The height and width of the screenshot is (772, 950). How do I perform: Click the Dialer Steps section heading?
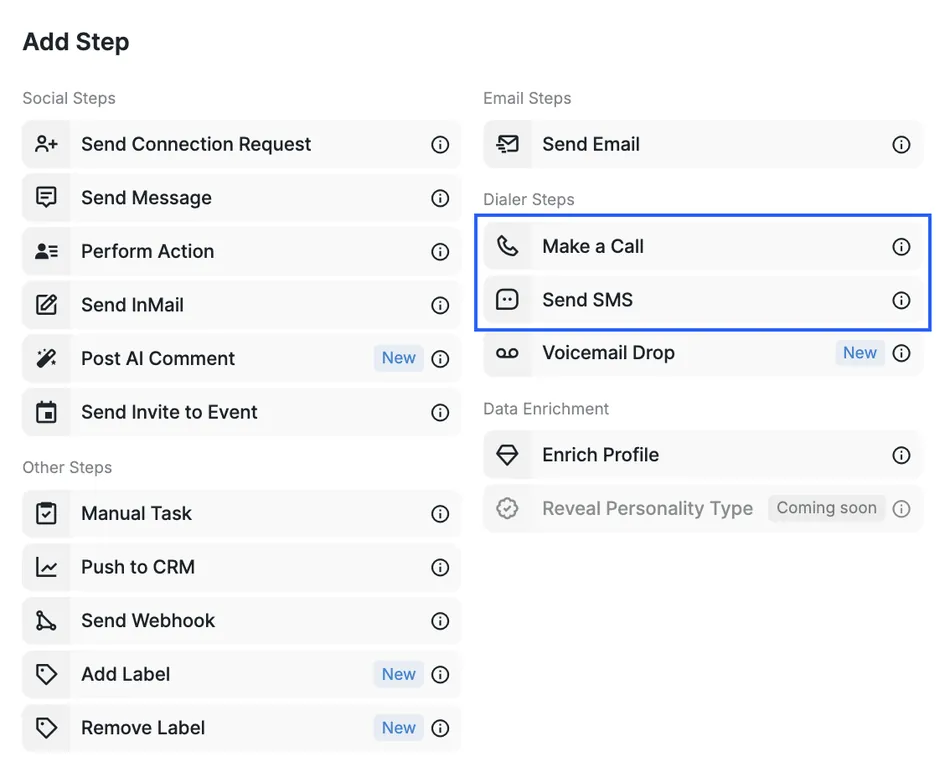point(528,199)
